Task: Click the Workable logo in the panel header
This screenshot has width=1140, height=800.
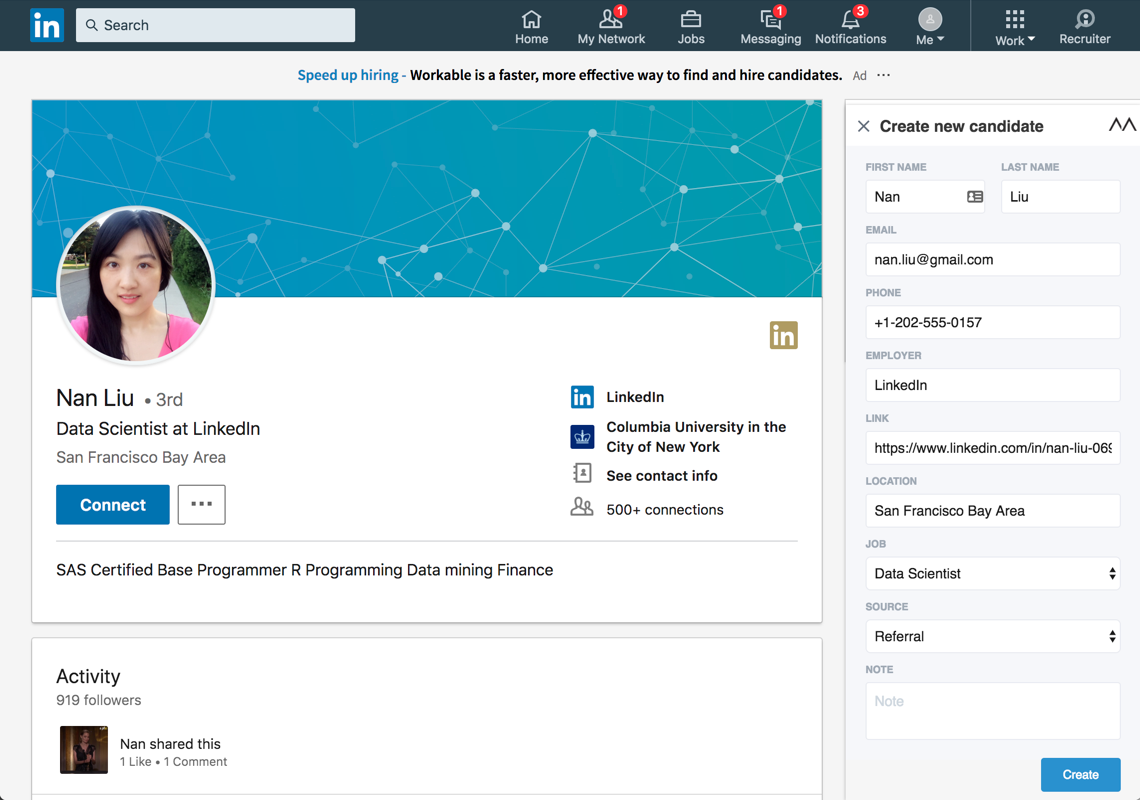Action: (x=1122, y=125)
